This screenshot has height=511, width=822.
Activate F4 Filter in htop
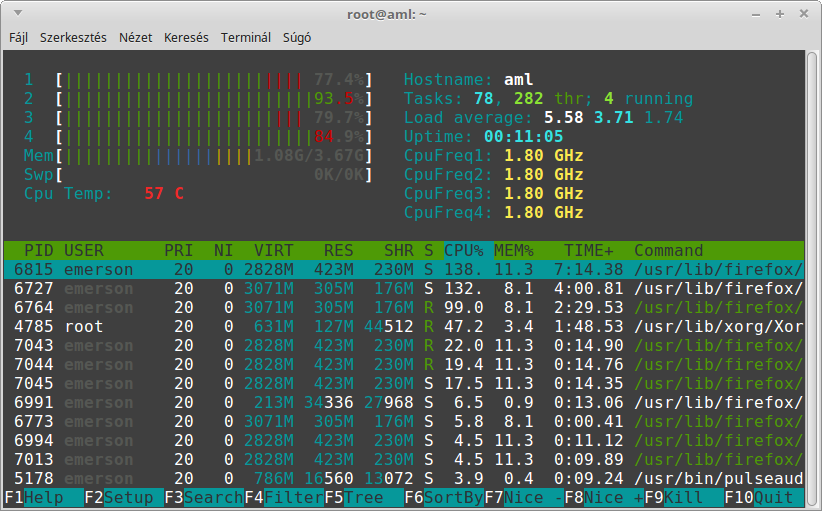click(284, 497)
